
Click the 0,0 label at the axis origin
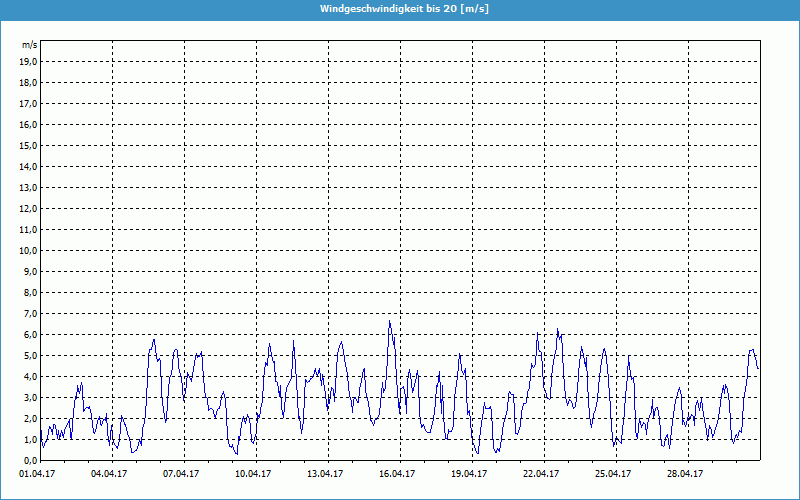(x=29, y=461)
